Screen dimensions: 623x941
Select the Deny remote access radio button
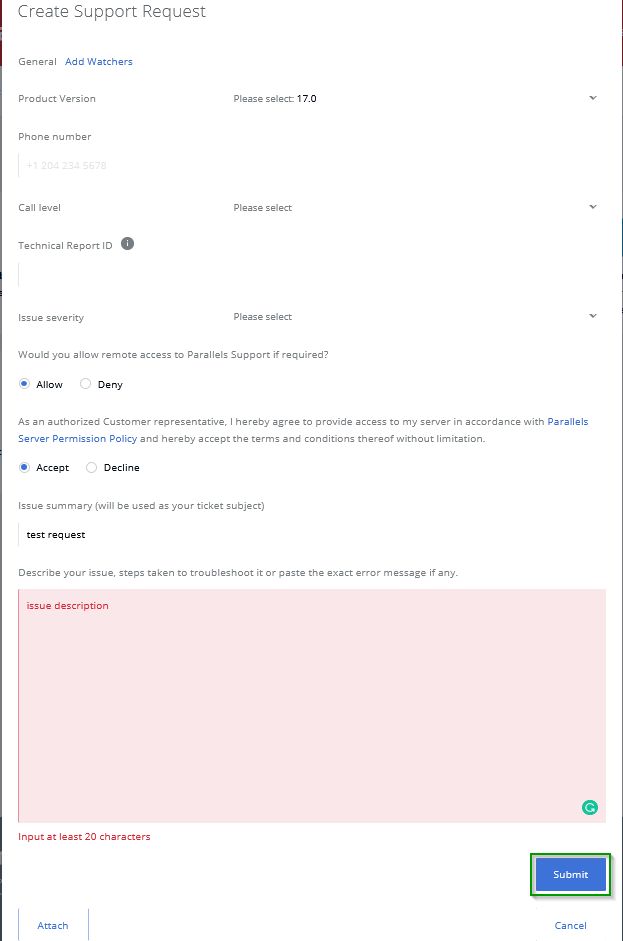pos(86,384)
